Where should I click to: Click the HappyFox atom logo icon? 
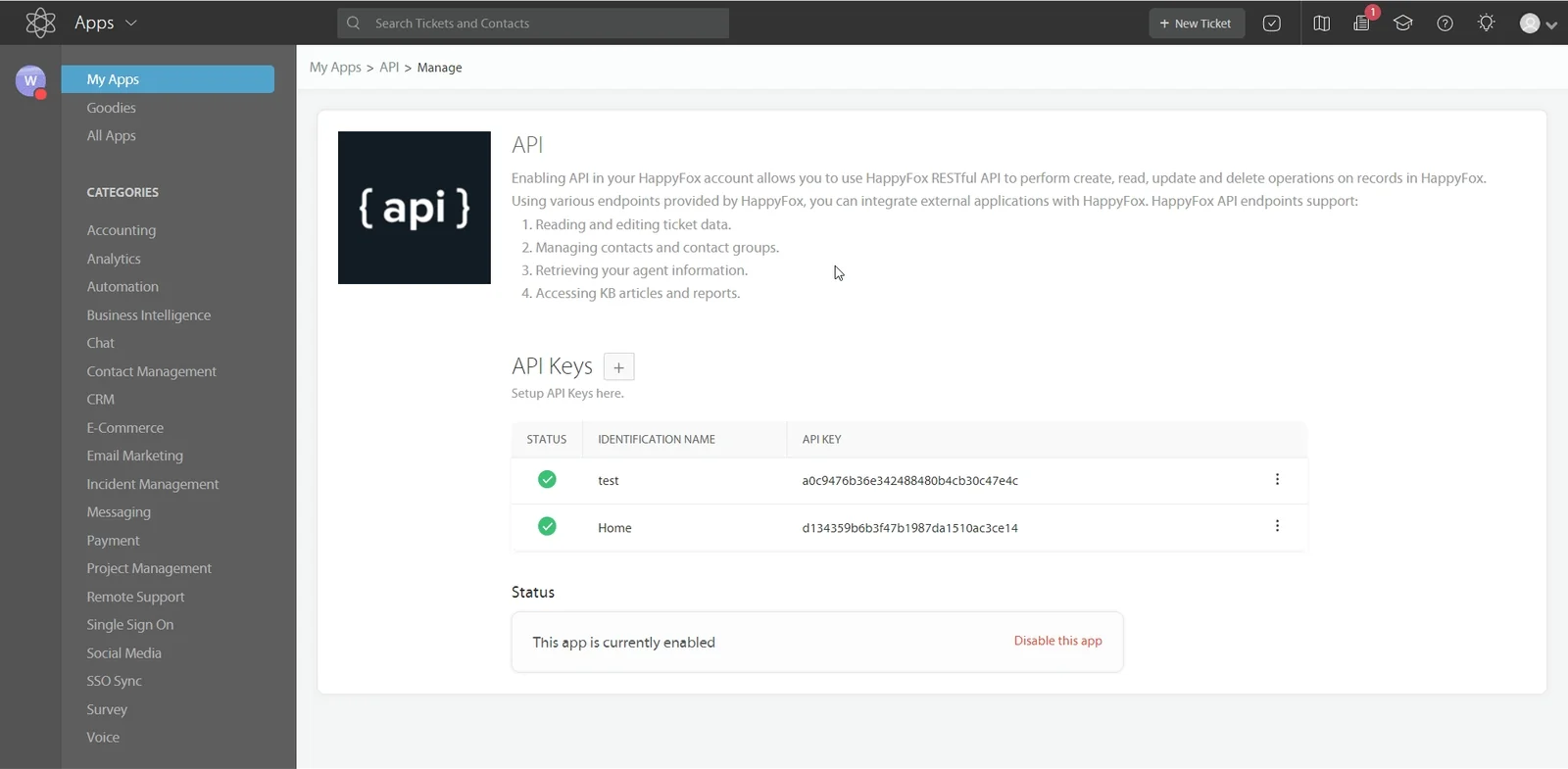pyautogui.click(x=40, y=23)
